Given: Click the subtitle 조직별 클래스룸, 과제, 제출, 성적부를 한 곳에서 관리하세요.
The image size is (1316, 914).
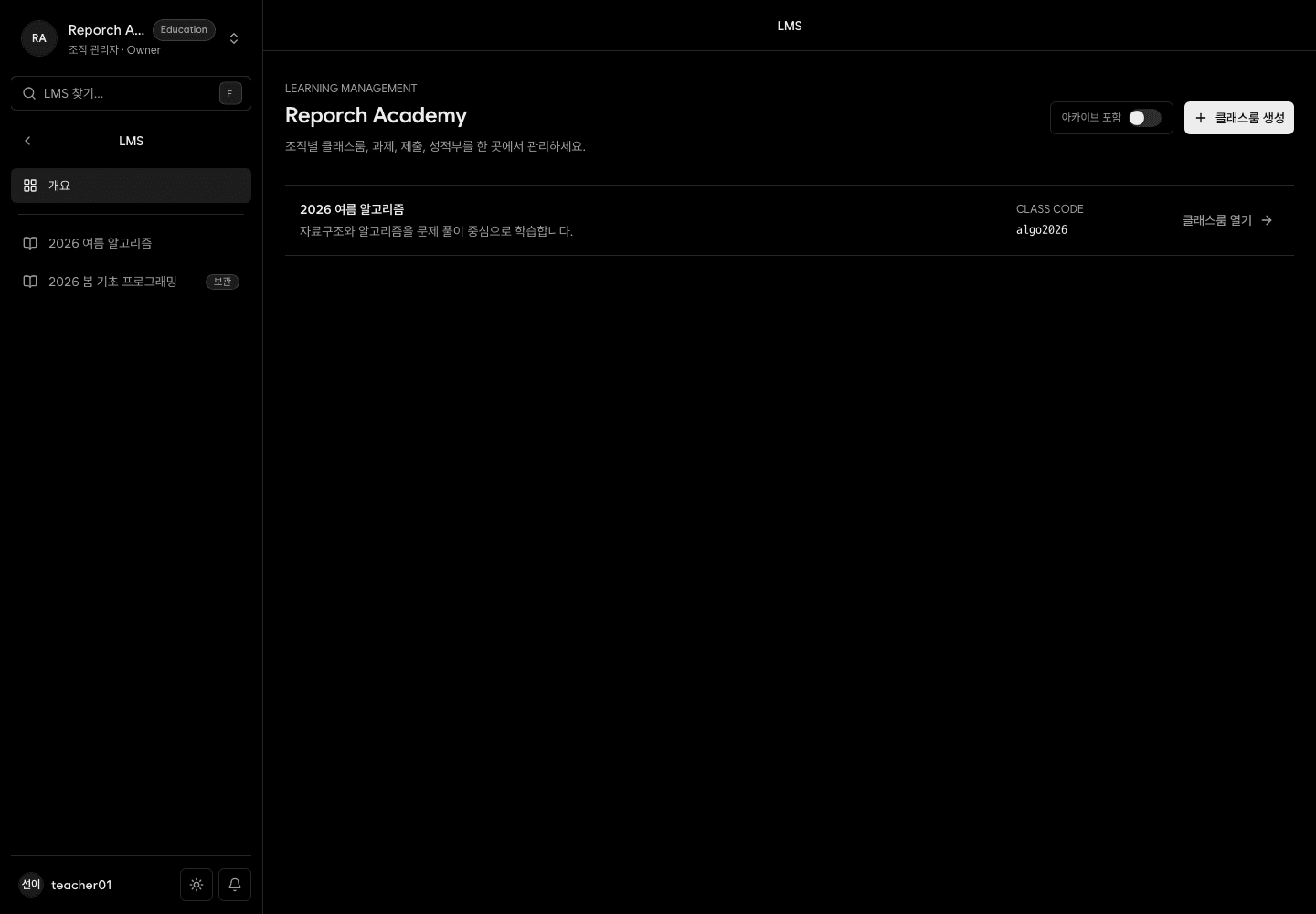Looking at the screenshot, I should point(435,146).
